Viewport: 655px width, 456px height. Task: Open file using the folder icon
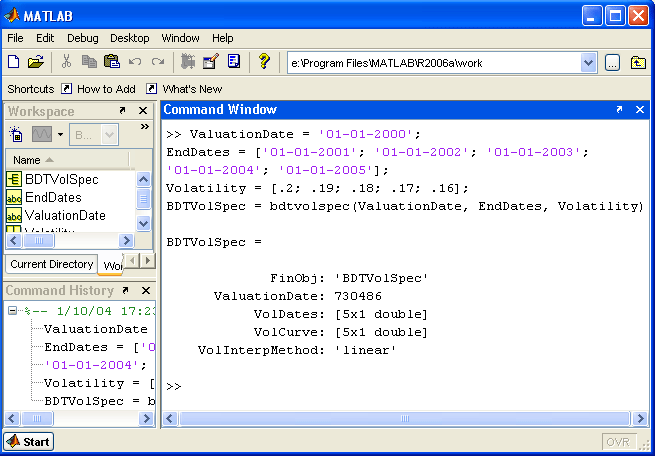click(36, 62)
